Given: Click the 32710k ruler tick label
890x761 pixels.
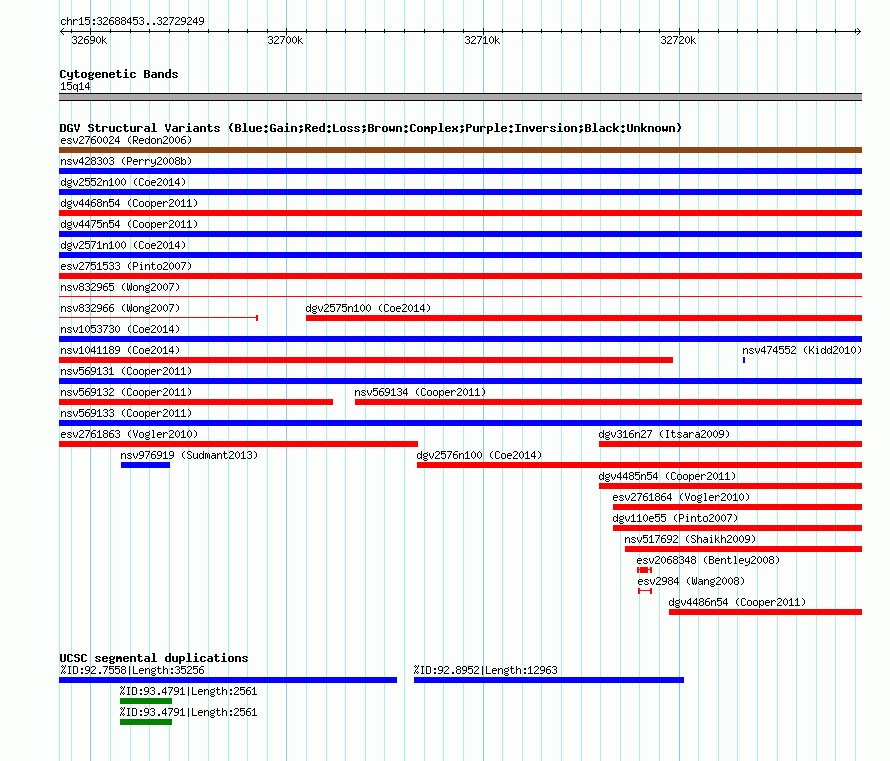Looking at the screenshot, I should [482, 40].
